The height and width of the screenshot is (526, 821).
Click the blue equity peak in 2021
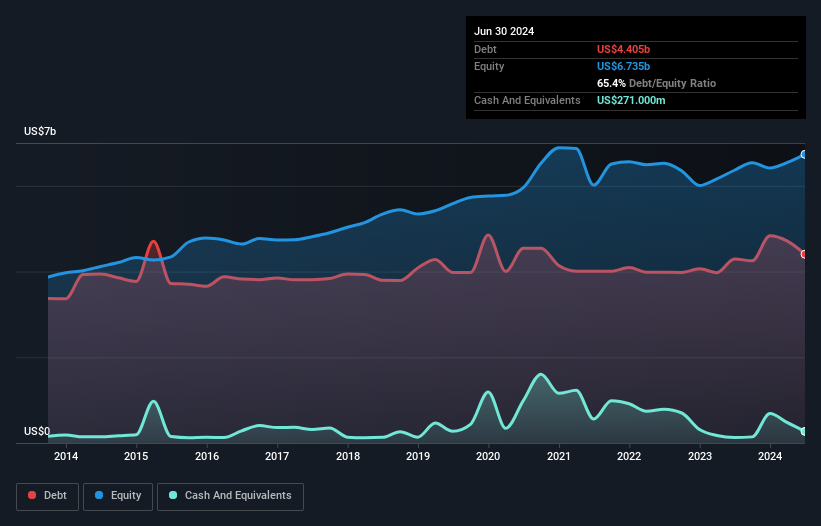[560, 148]
